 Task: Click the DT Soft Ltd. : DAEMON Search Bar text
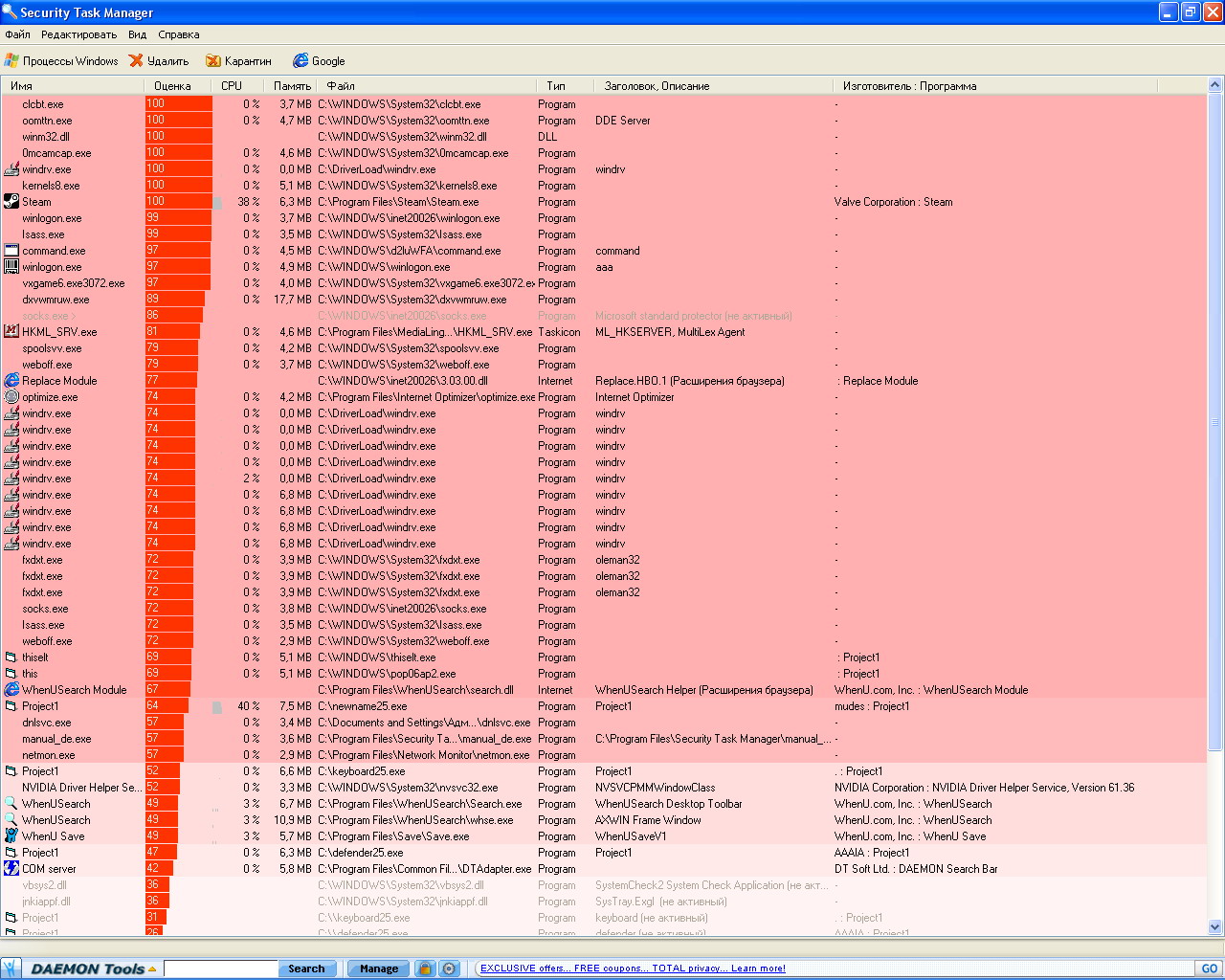tap(916, 869)
